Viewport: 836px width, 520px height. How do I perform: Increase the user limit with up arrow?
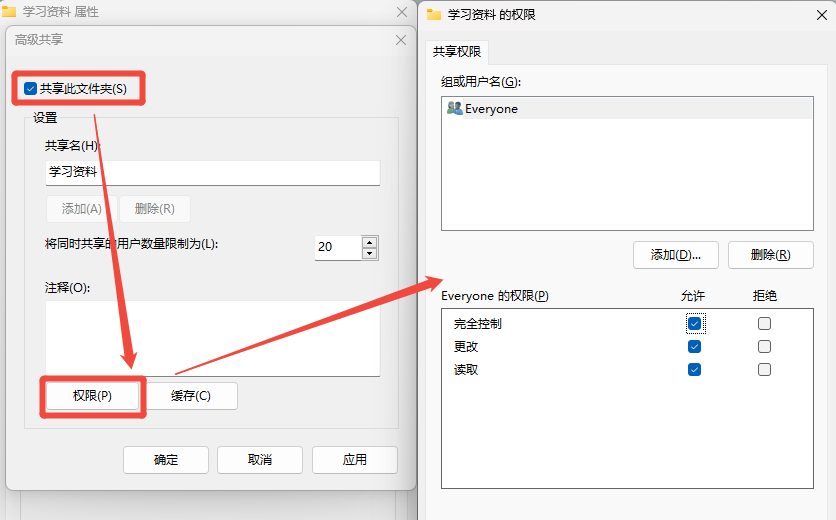click(x=369, y=242)
